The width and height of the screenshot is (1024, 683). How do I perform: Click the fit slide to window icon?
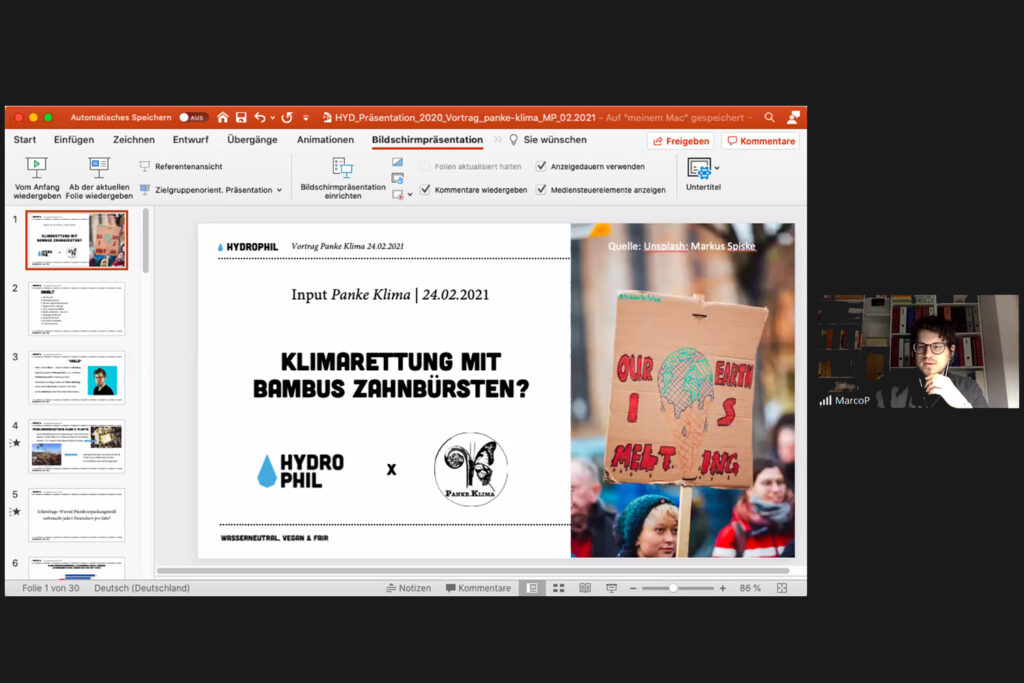(782, 588)
